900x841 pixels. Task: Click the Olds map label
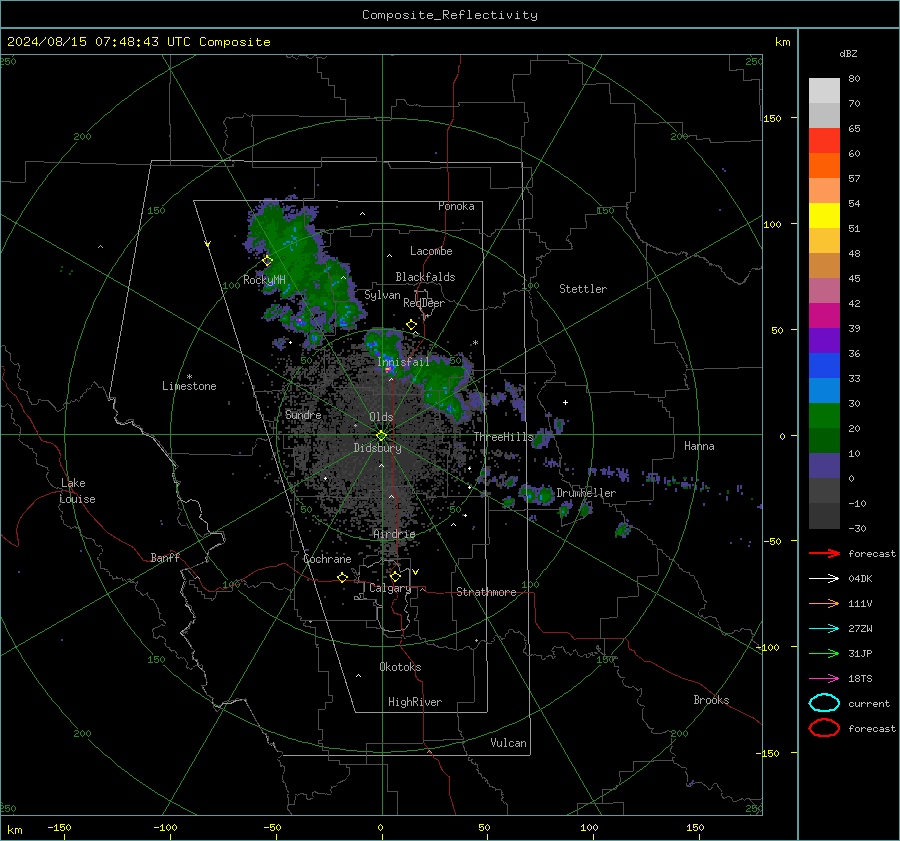381,417
